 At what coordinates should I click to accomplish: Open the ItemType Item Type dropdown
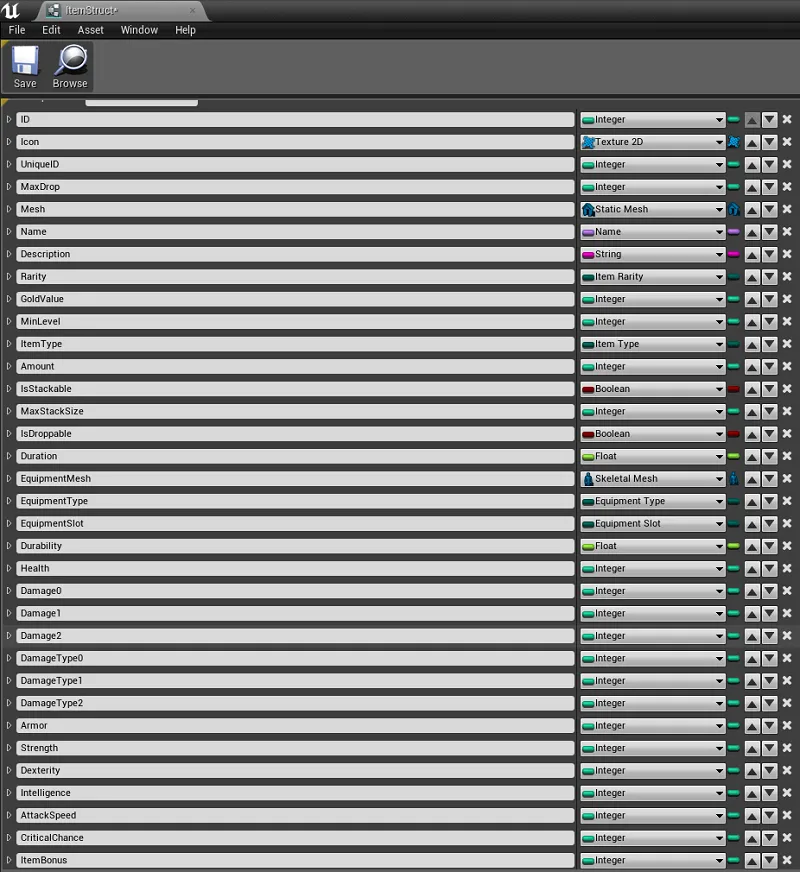pyautogui.click(x=653, y=344)
